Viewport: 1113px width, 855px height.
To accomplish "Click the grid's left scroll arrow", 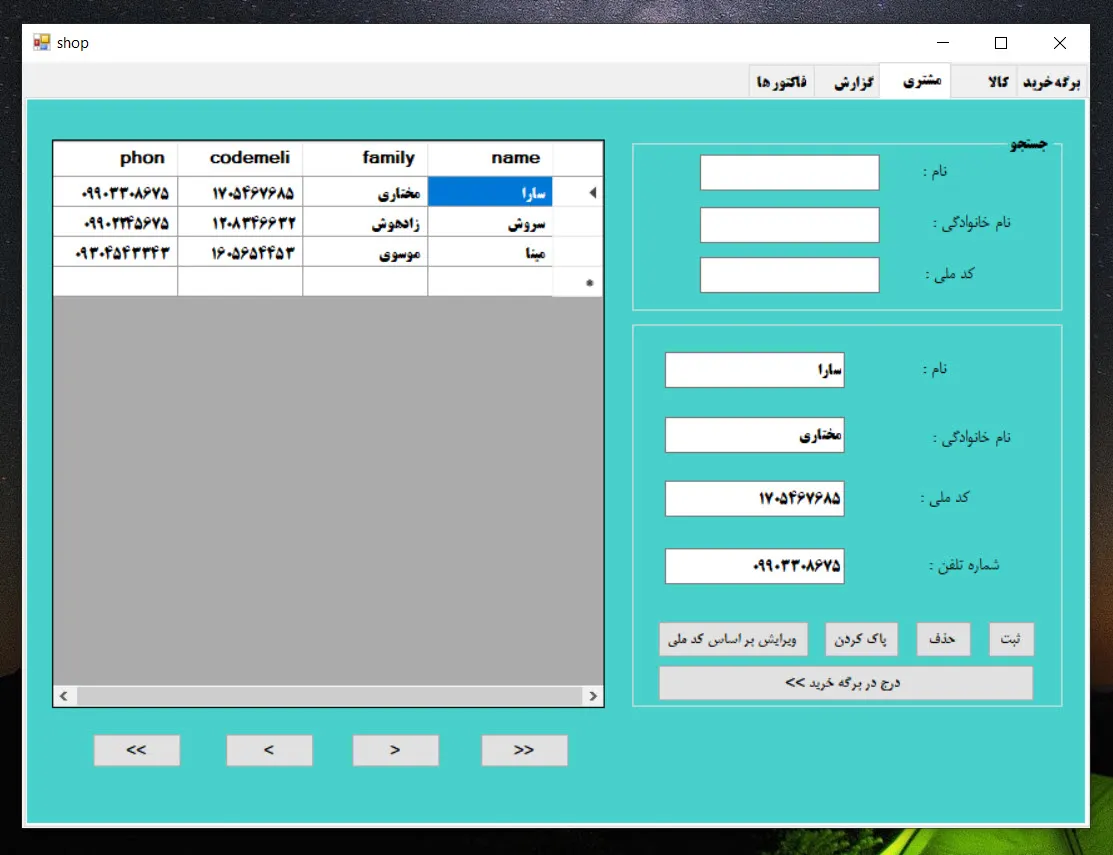I will tap(64, 696).
